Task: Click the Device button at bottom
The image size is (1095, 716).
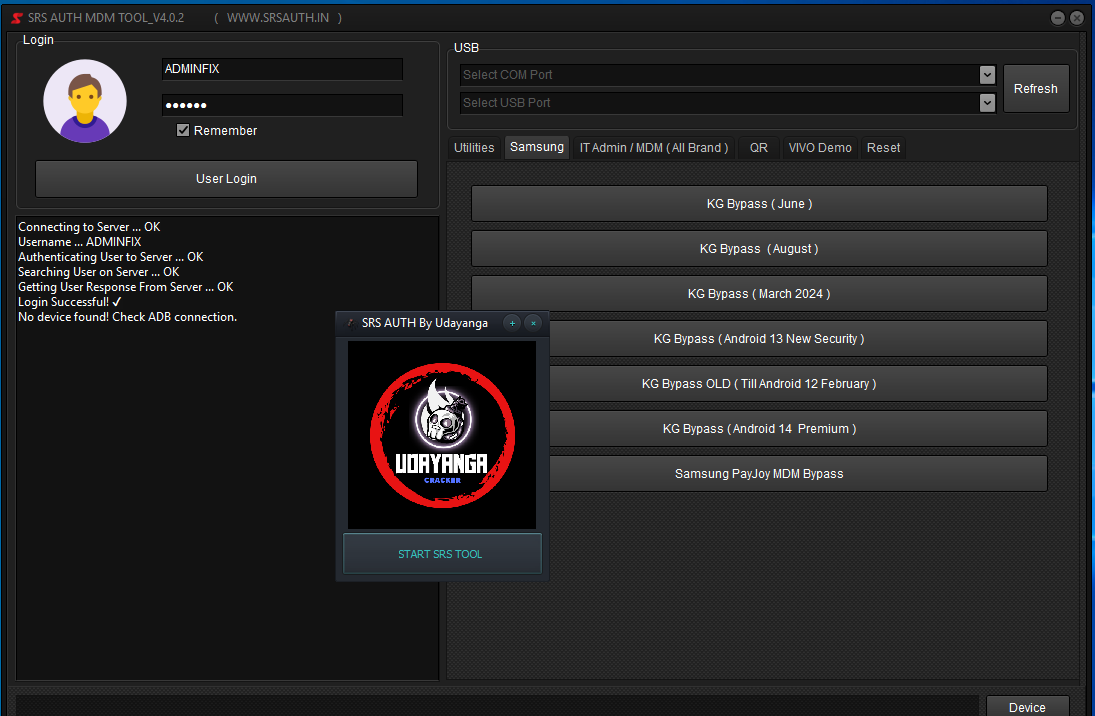Action: 1027,706
